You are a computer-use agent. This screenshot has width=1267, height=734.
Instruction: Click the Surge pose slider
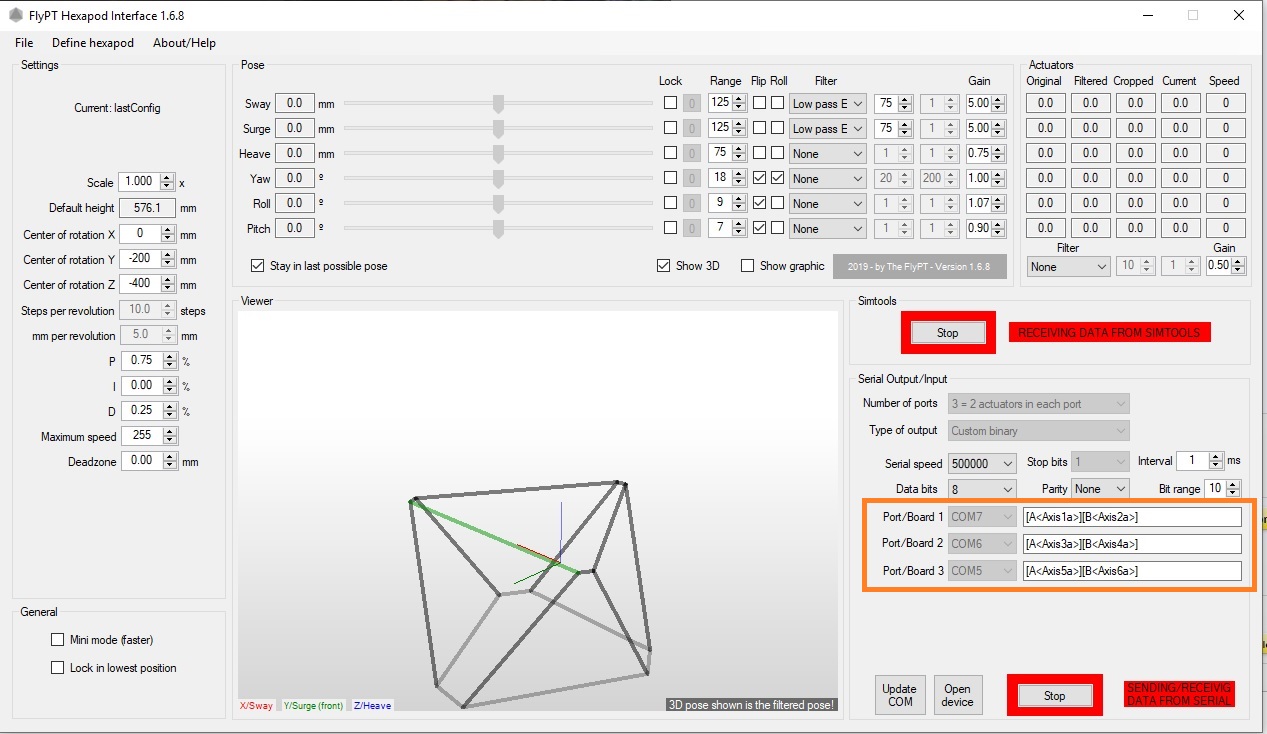click(497, 128)
